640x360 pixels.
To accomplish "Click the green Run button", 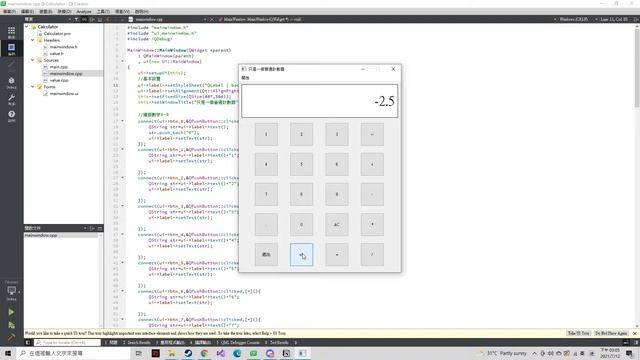I will [x=11, y=312].
